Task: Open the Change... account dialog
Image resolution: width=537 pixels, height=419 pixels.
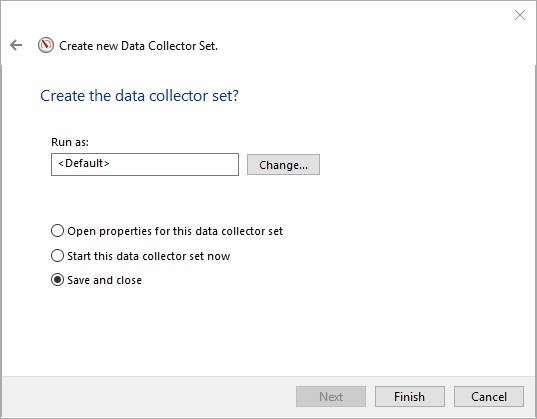Action: [283, 164]
